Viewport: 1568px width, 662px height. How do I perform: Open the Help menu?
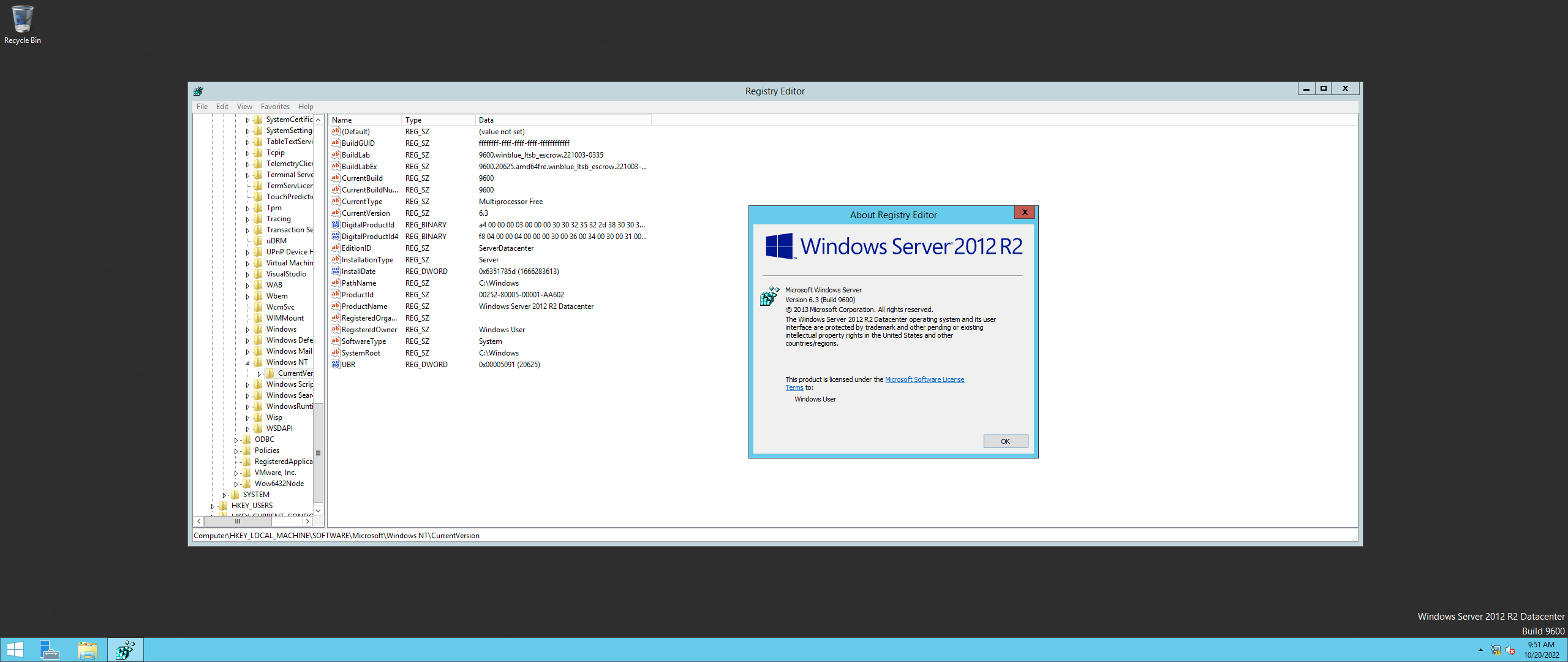tap(306, 107)
